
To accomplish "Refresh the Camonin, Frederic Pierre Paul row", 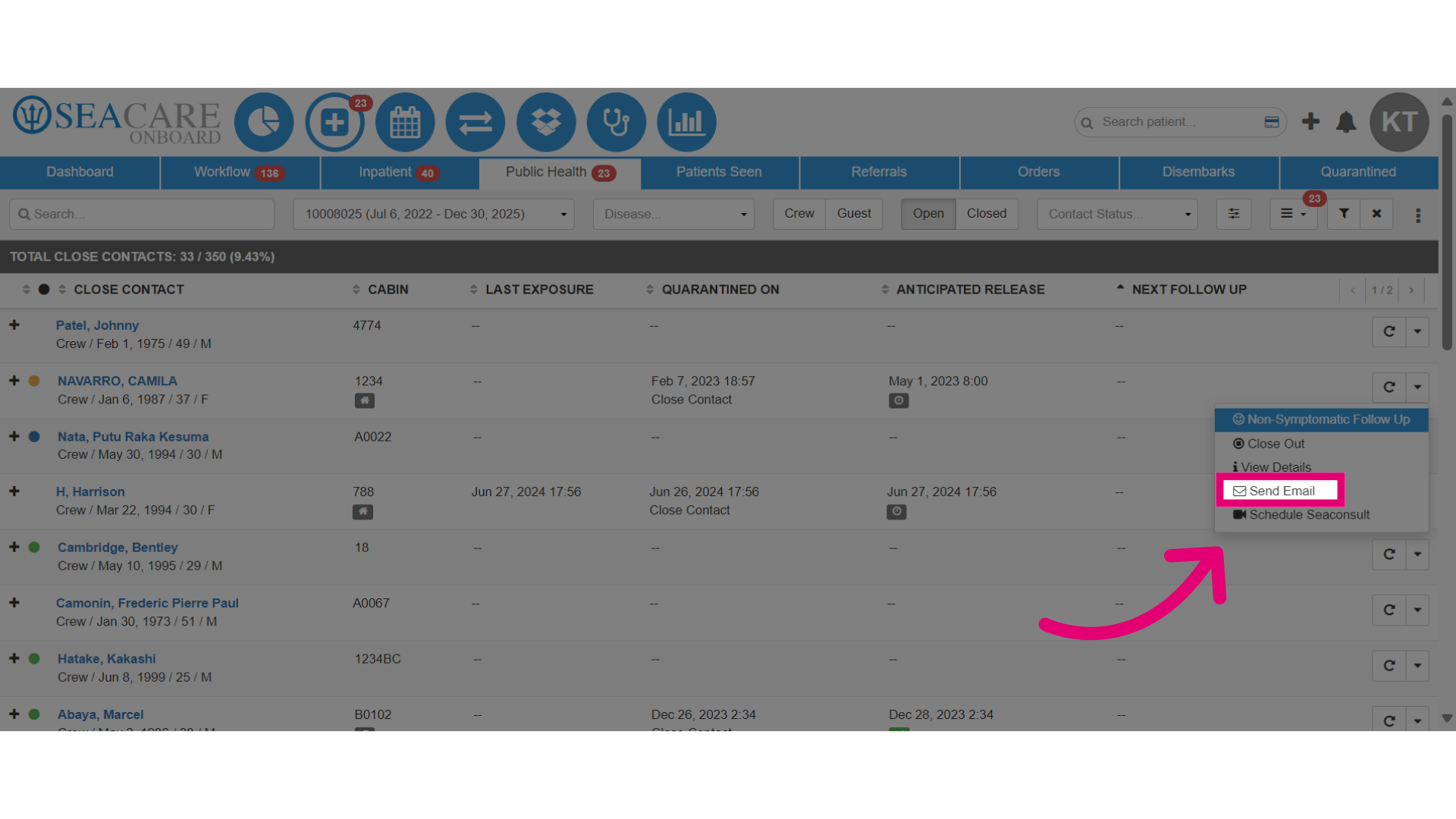I will 1389,610.
